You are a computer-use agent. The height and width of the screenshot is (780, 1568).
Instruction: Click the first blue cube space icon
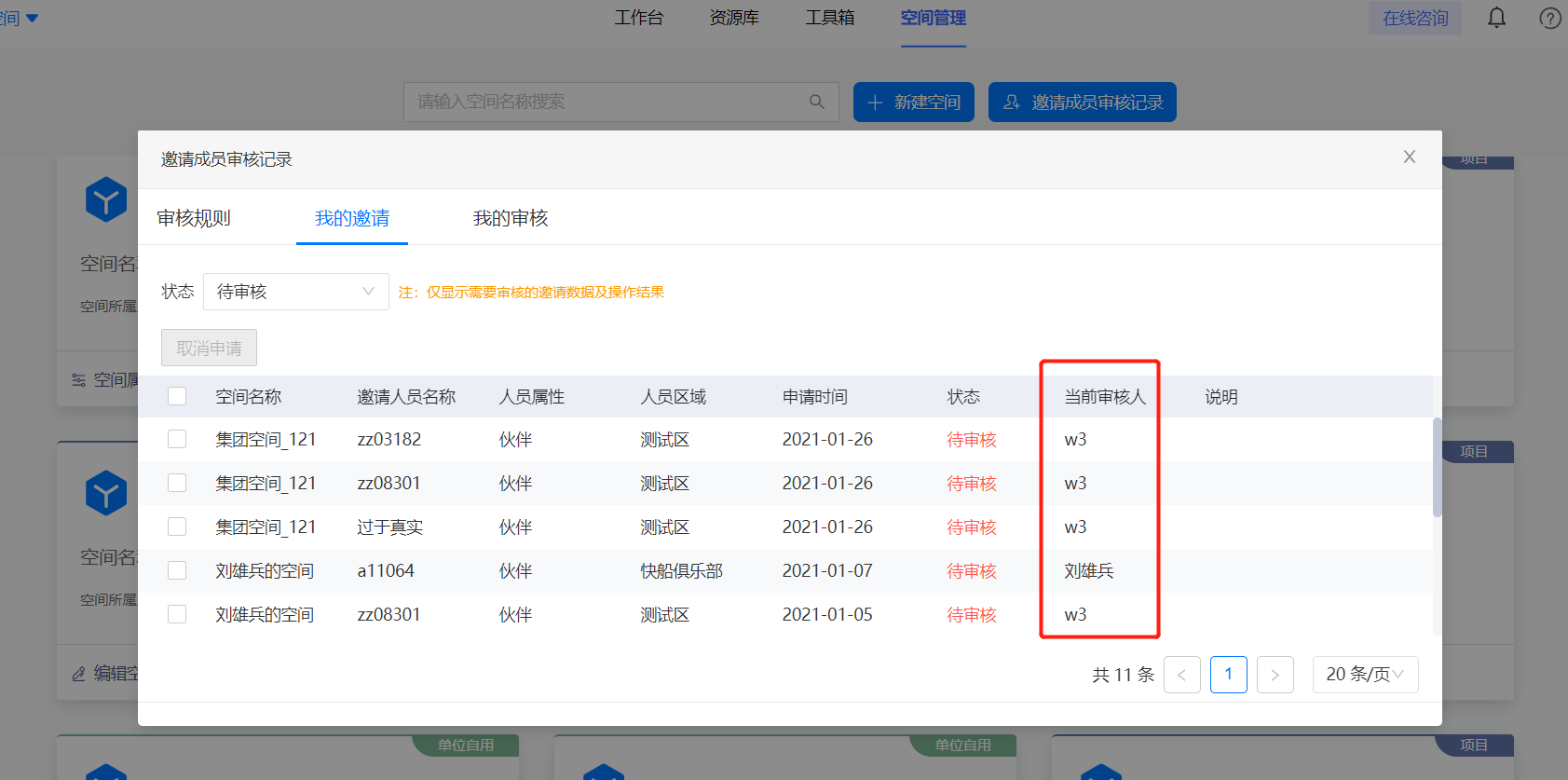106,199
